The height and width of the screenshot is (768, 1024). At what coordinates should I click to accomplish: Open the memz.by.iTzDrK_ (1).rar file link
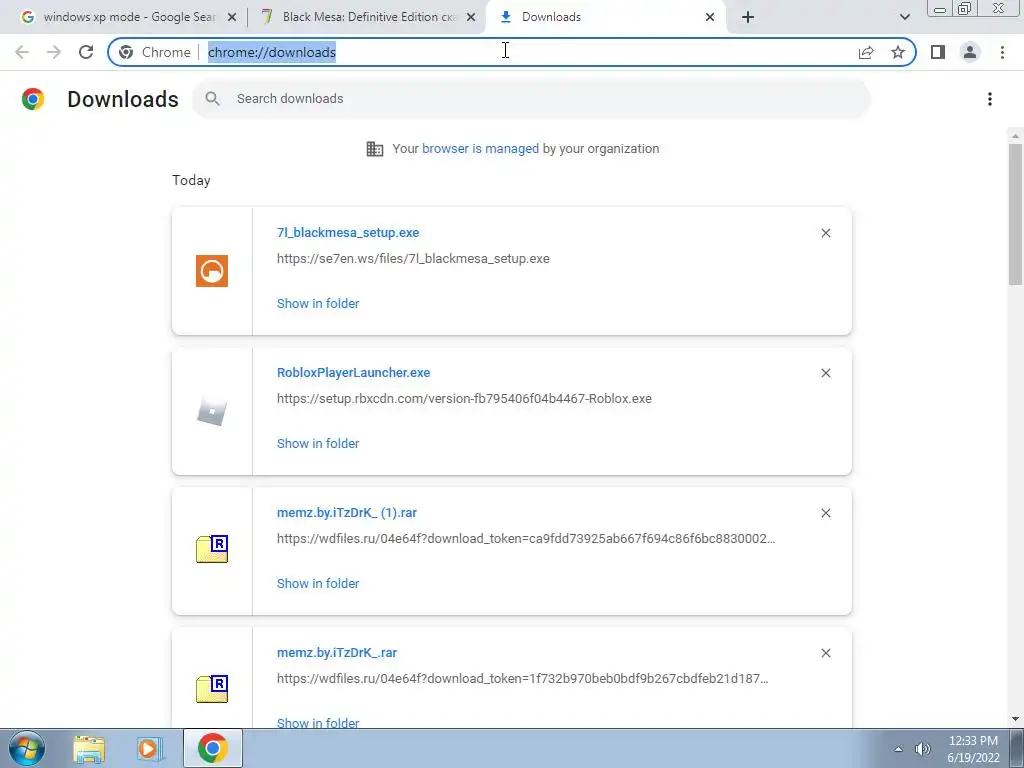[347, 513]
